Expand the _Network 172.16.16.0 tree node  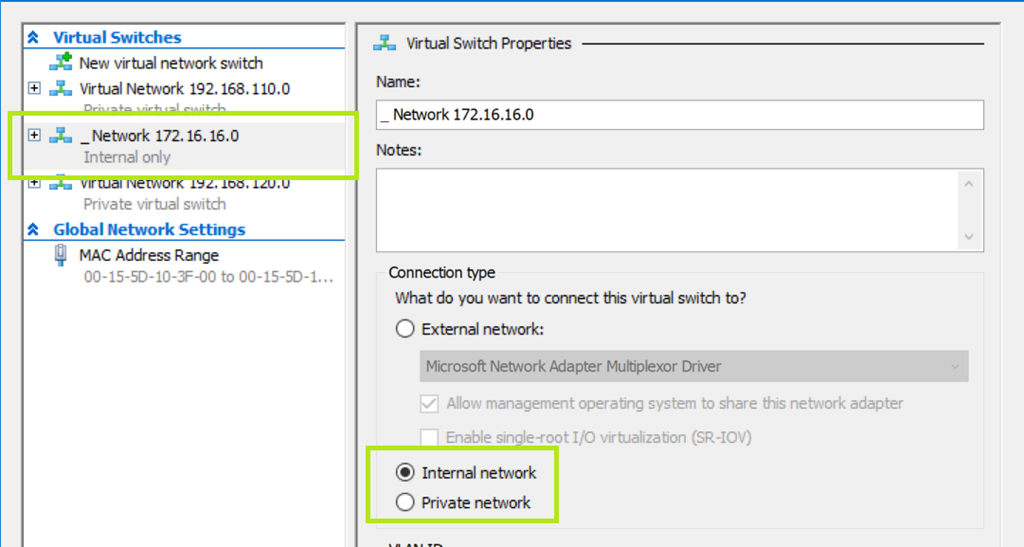pos(35,135)
